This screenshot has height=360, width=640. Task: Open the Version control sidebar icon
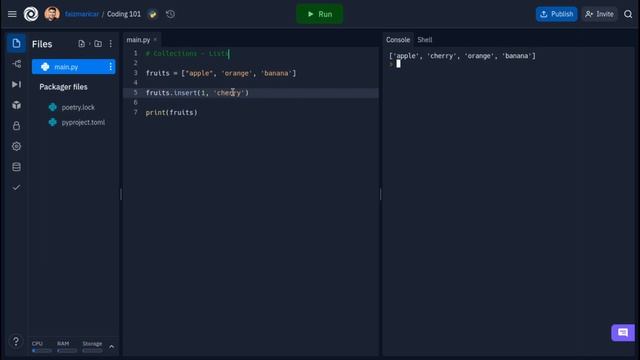click(x=16, y=64)
